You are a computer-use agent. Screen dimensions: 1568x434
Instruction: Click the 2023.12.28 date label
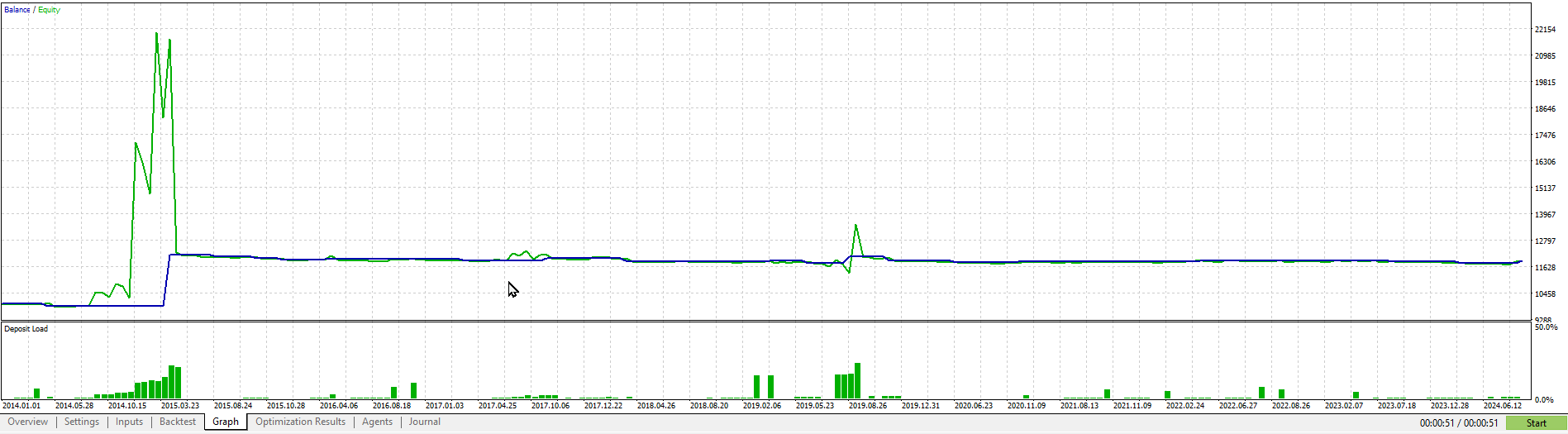pyautogui.click(x=1450, y=406)
